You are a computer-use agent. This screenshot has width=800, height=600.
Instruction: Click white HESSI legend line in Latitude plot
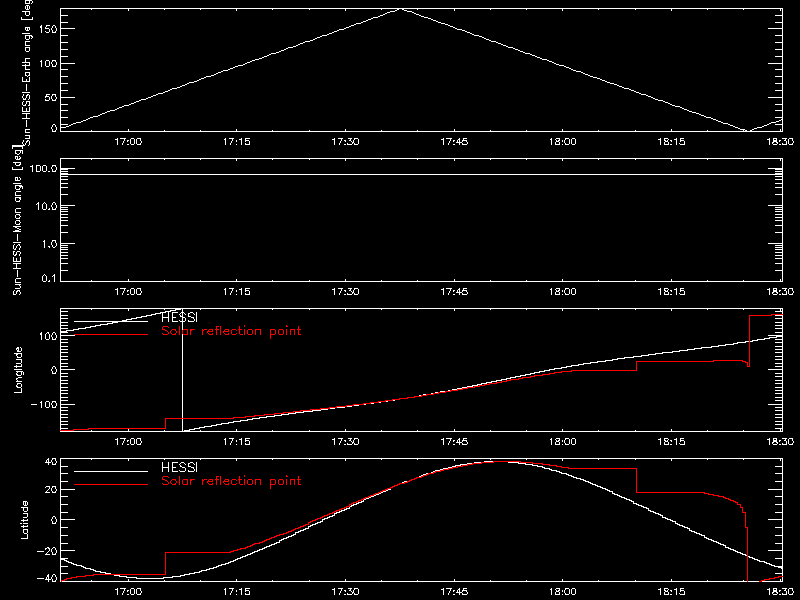click(x=111, y=471)
